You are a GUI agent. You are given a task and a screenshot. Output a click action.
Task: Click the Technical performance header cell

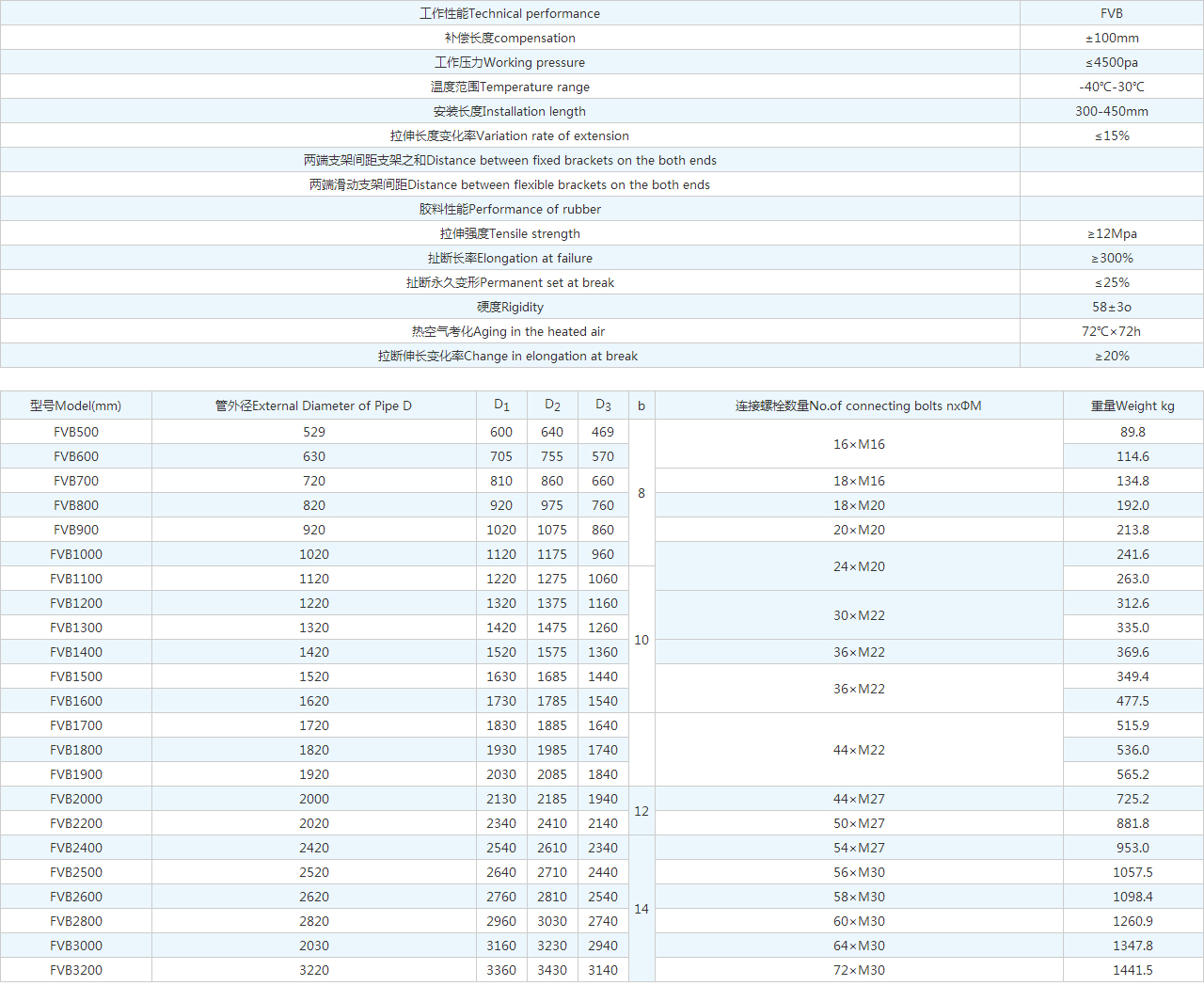coord(509,13)
